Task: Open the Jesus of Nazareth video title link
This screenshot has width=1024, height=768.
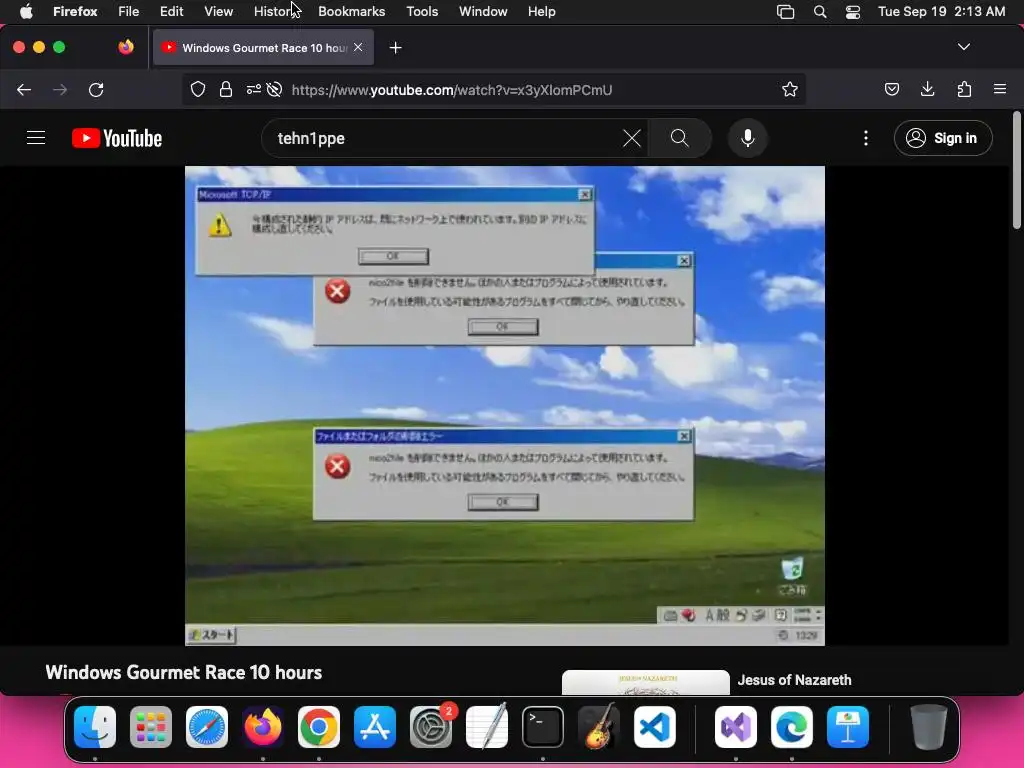Action: [794, 680]
